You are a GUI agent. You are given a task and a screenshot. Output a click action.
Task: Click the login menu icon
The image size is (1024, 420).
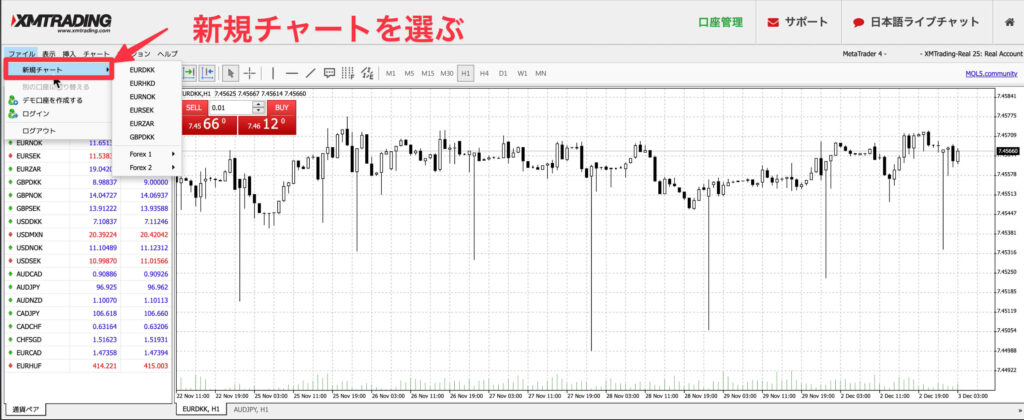coord(13,114)
